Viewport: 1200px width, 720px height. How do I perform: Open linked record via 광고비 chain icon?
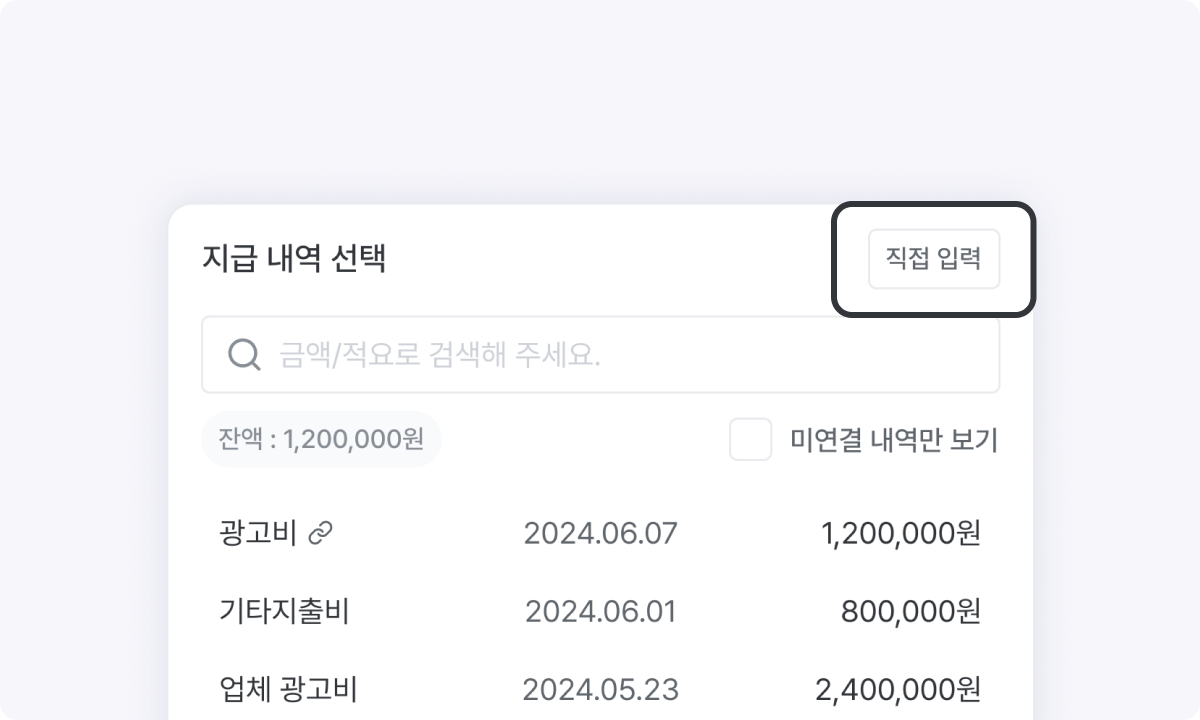click(320, 533)
